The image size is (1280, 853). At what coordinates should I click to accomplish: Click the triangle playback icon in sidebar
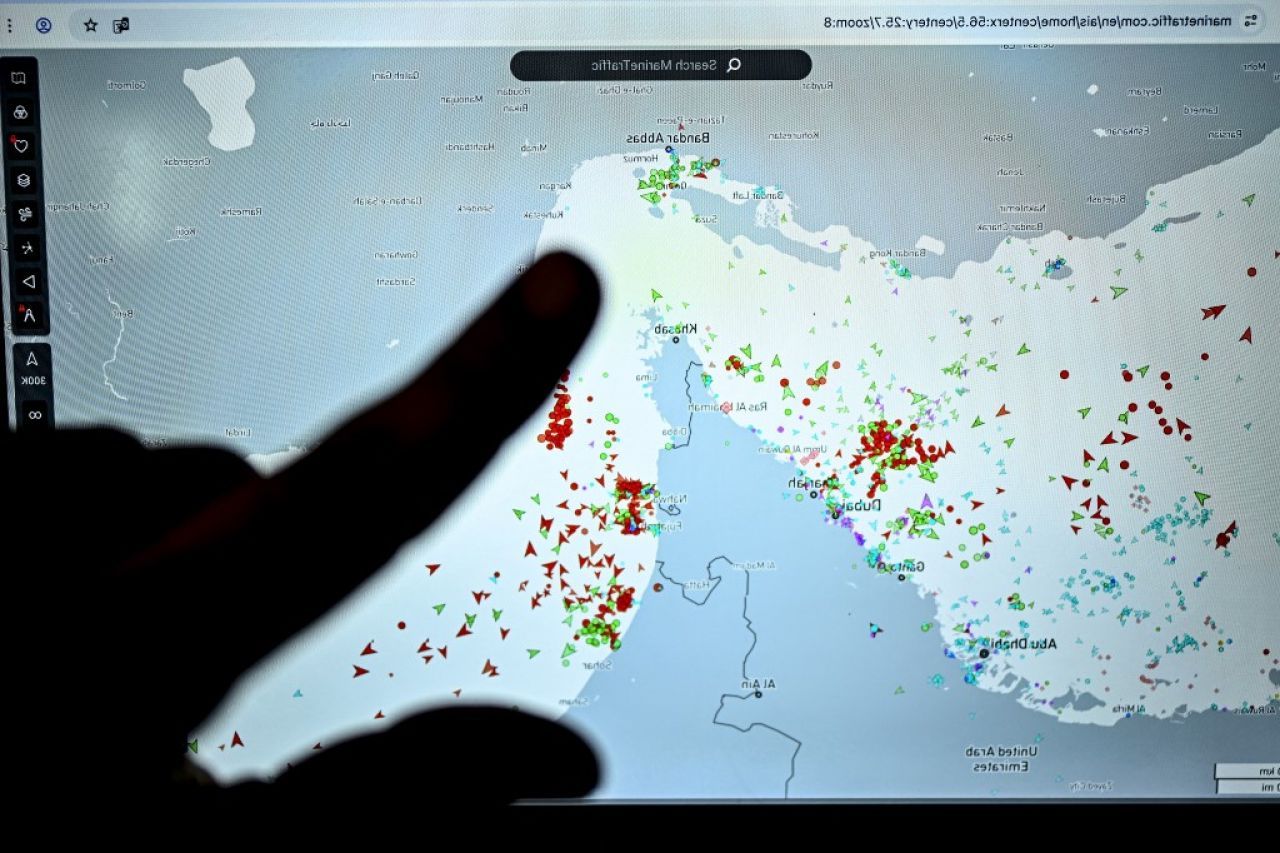coord(28,282)
